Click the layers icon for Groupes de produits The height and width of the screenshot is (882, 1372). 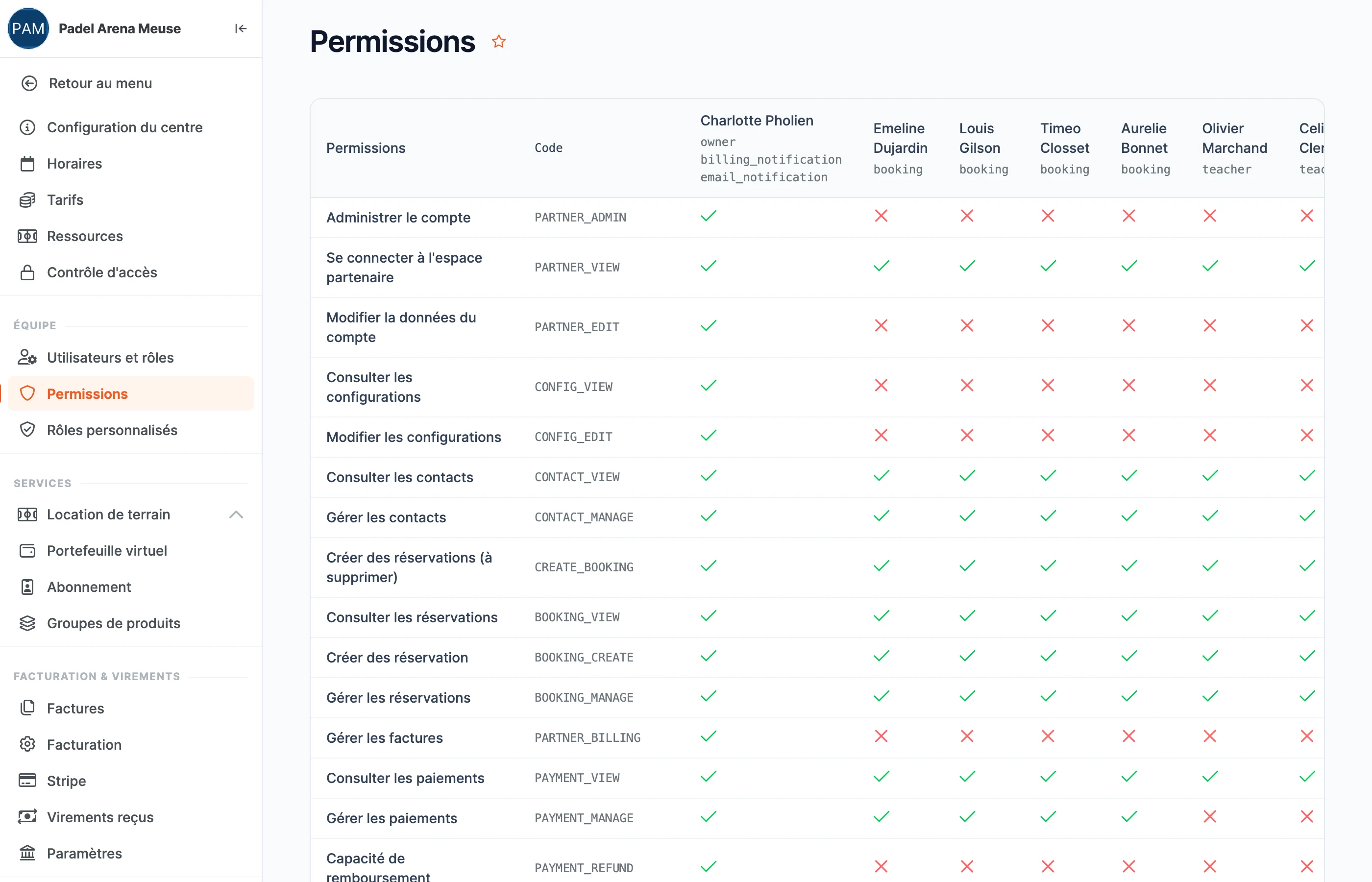click(x=27, y=623)
